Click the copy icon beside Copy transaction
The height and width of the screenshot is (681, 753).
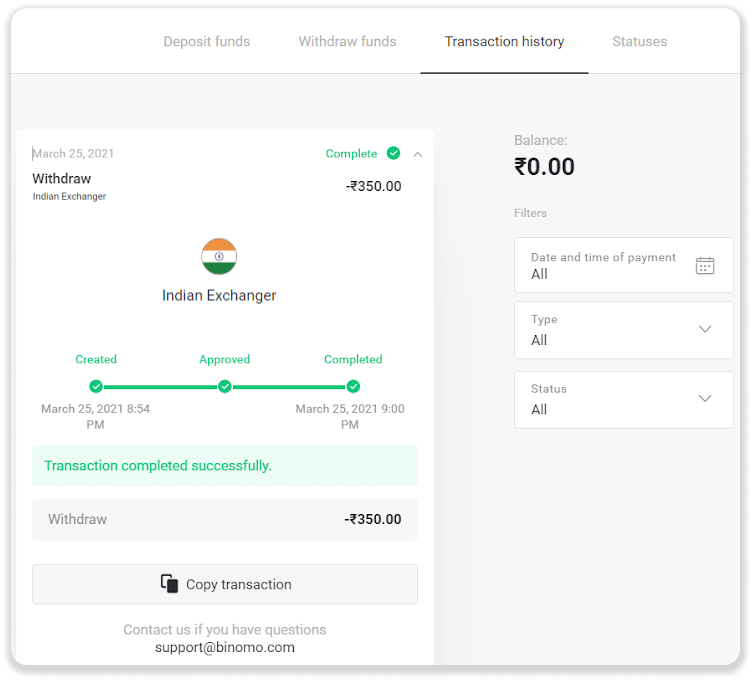170,584
